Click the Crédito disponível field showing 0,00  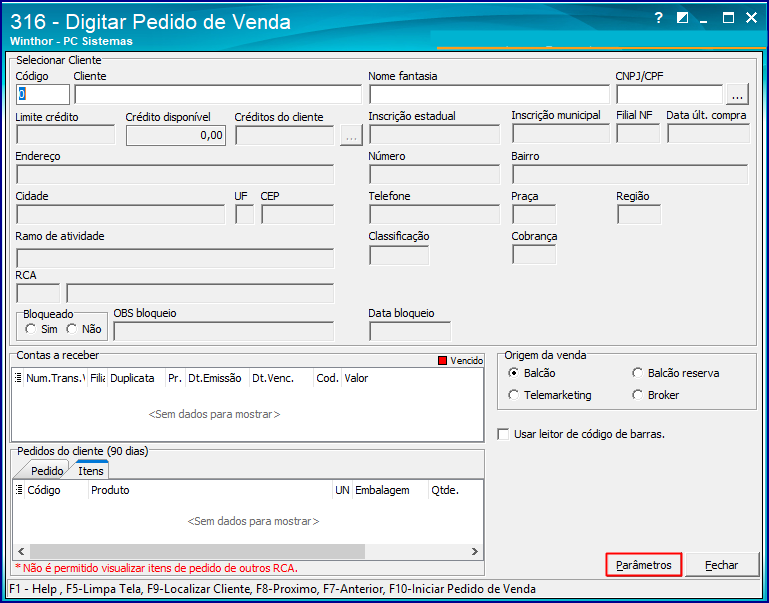pyautogui.click(x=176, y=135)
